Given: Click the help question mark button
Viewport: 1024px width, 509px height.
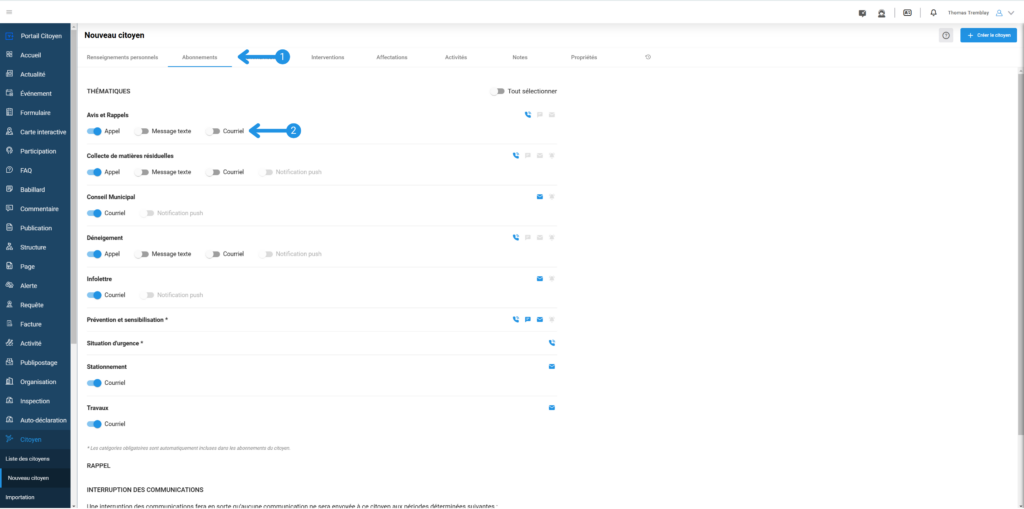Looking at the screenshot, I should (946, 35).
